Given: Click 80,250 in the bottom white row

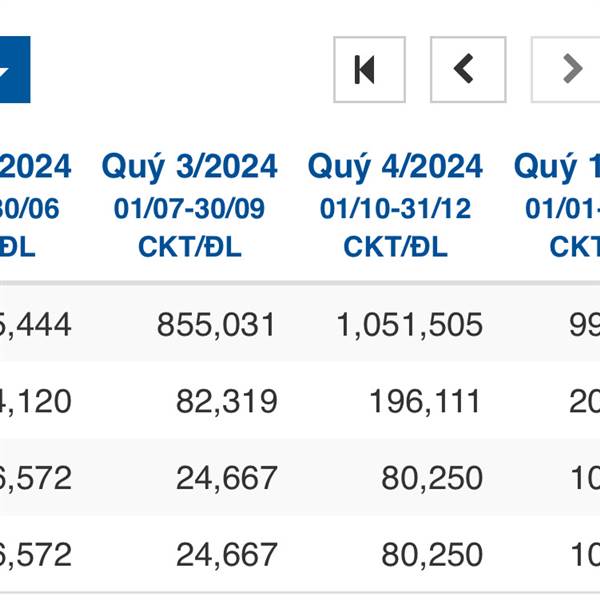Looking at the screenshot, I should tap(432, 554).
